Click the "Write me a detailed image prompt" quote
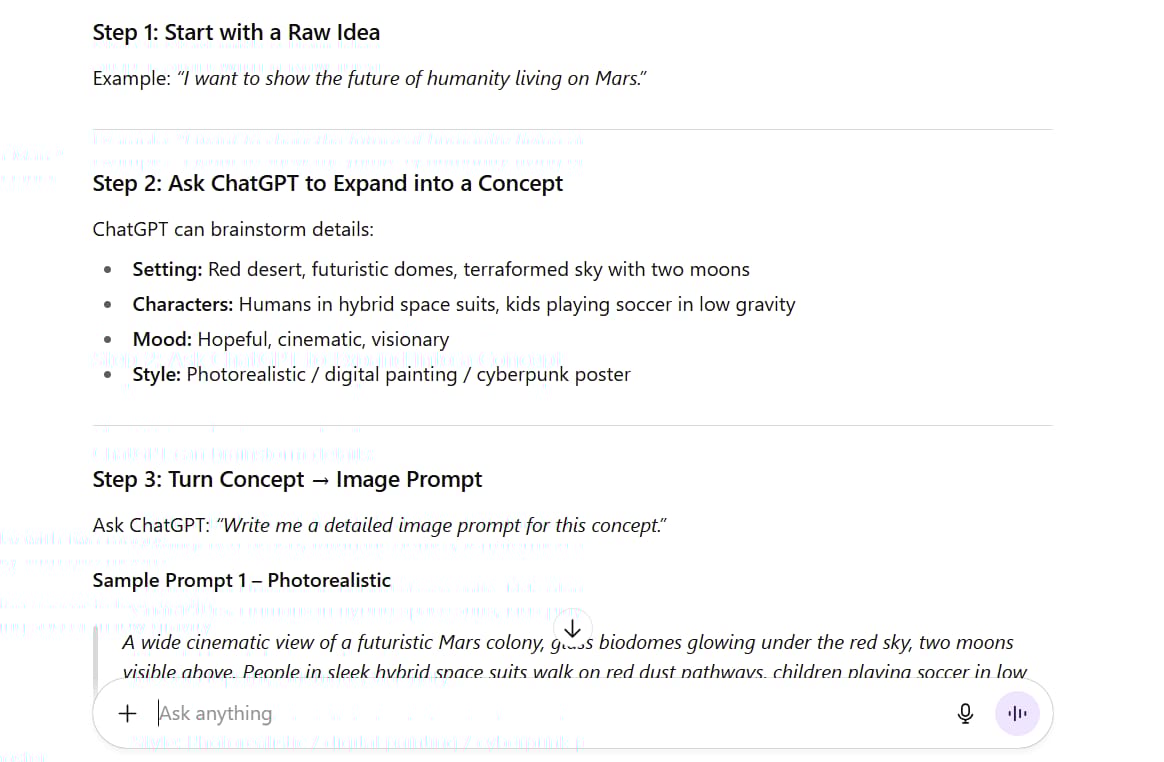The width and height of the screenshot is (1164, 762). coord(441,525)
